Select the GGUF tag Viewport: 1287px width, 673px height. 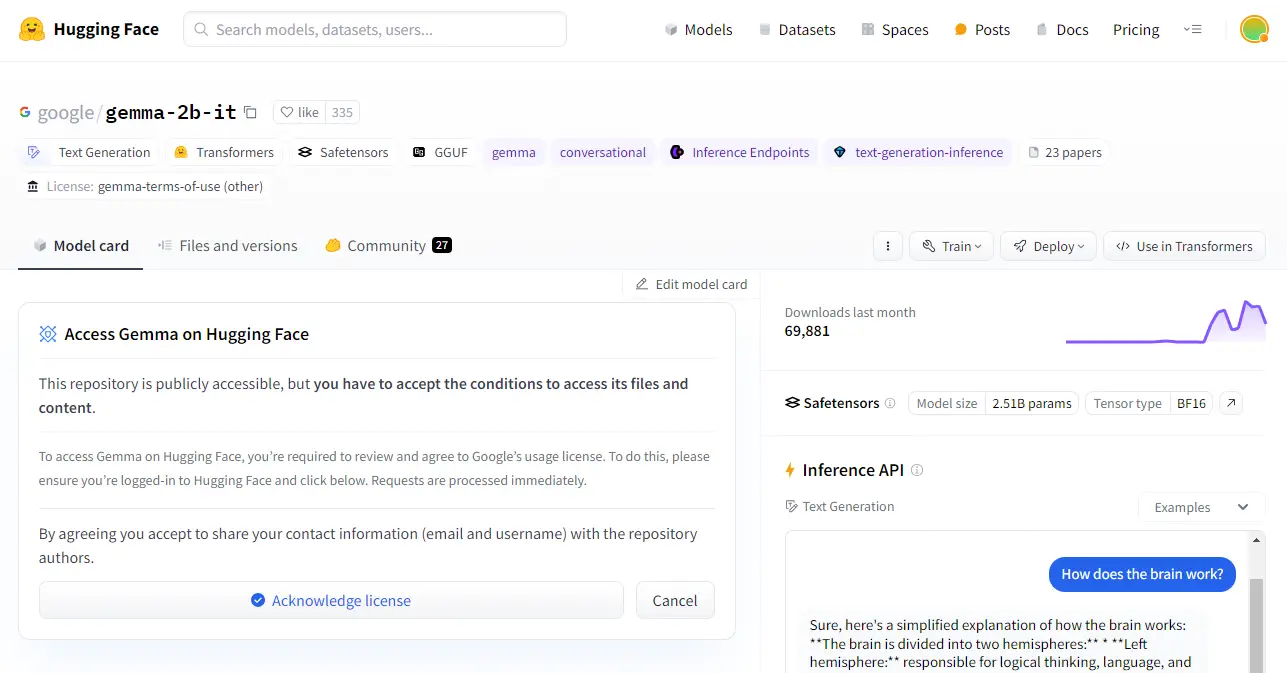tap(440, 152)
